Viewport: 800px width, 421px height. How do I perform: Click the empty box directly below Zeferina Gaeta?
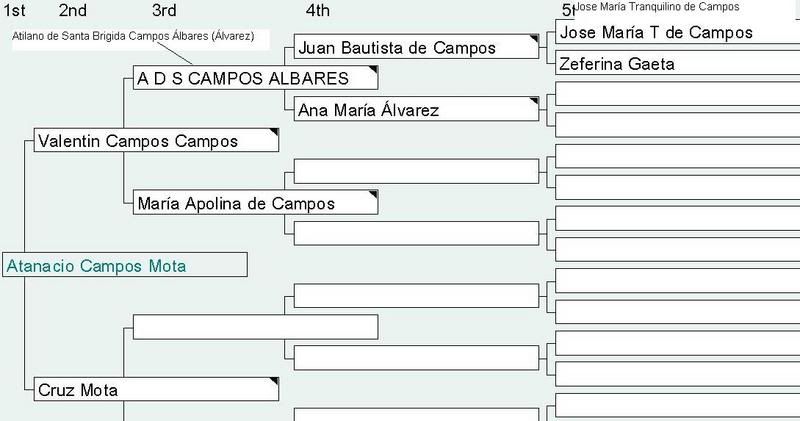(x=676, y=94)
